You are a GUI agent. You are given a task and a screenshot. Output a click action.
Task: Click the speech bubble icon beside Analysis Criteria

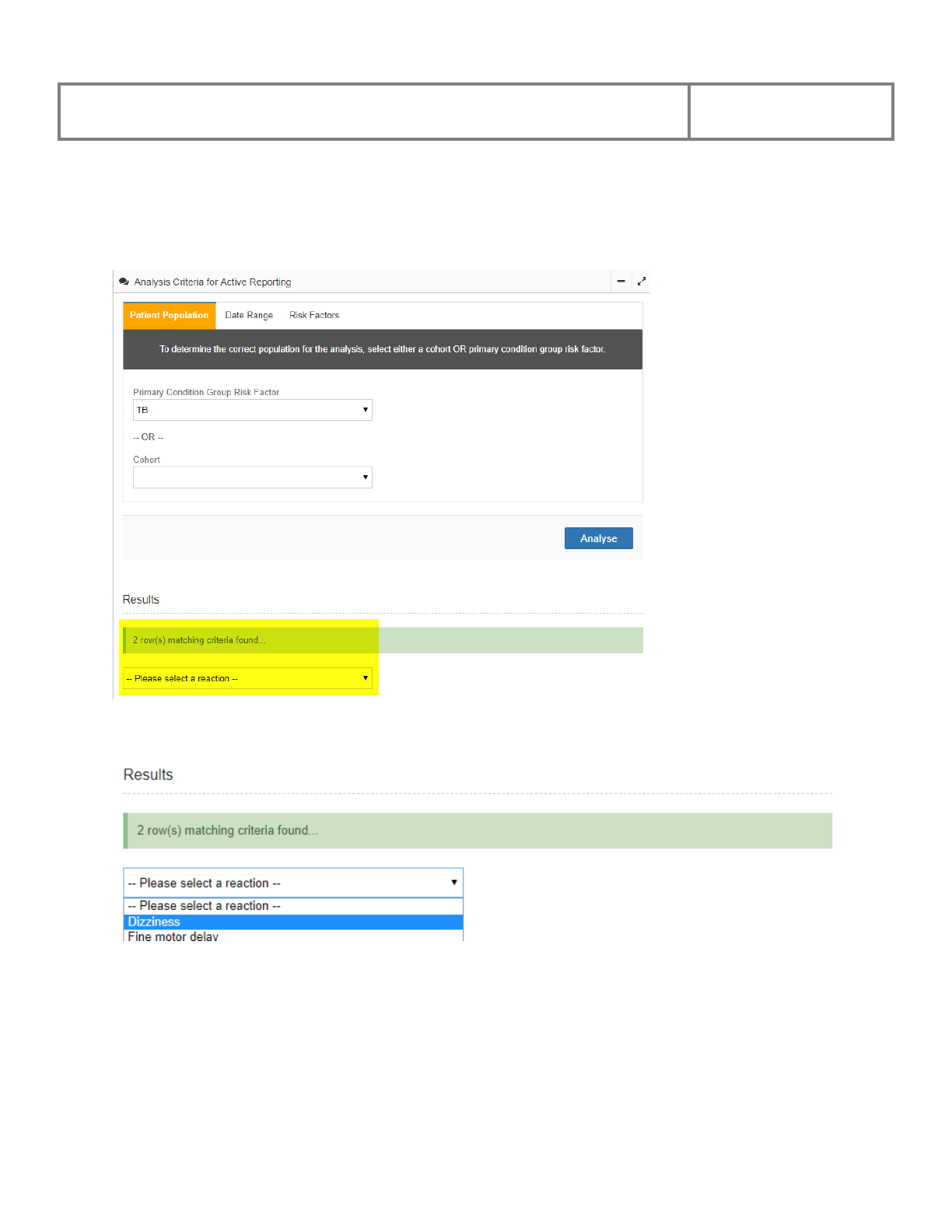pos(124,282)
